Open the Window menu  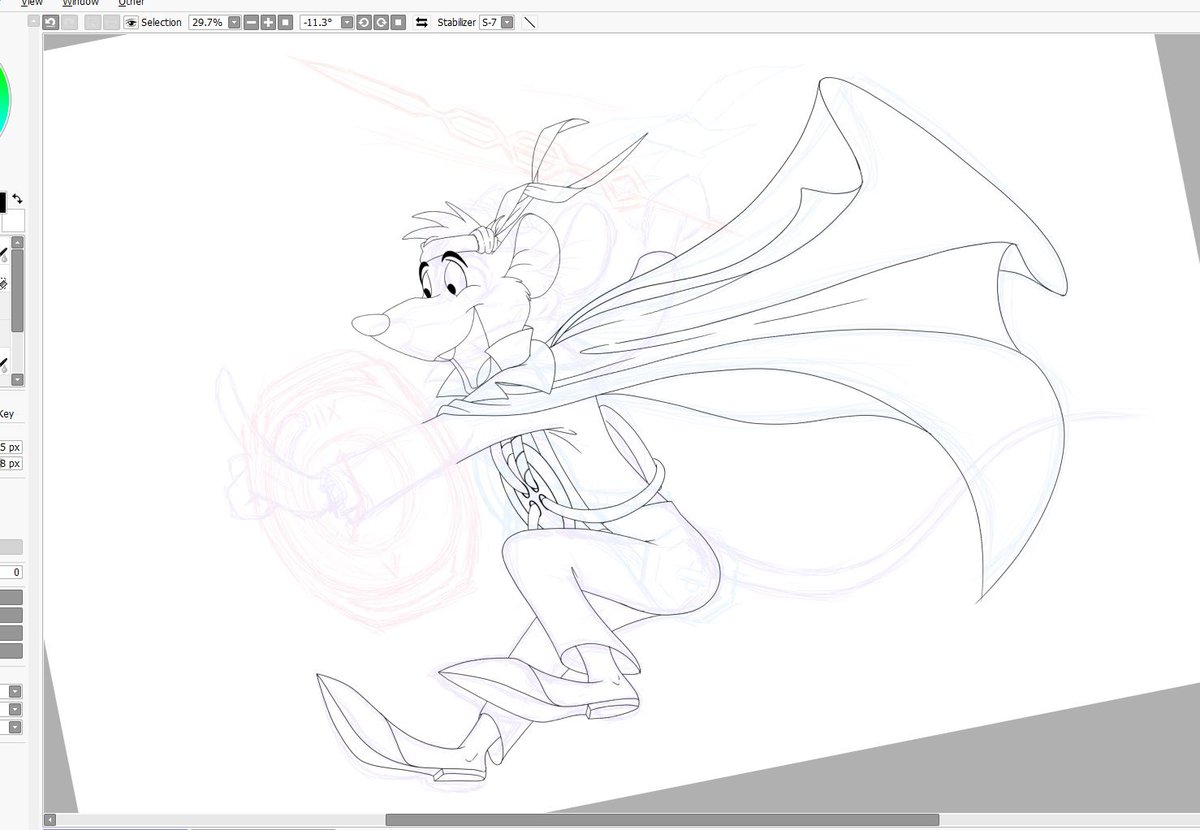[81, 3]
